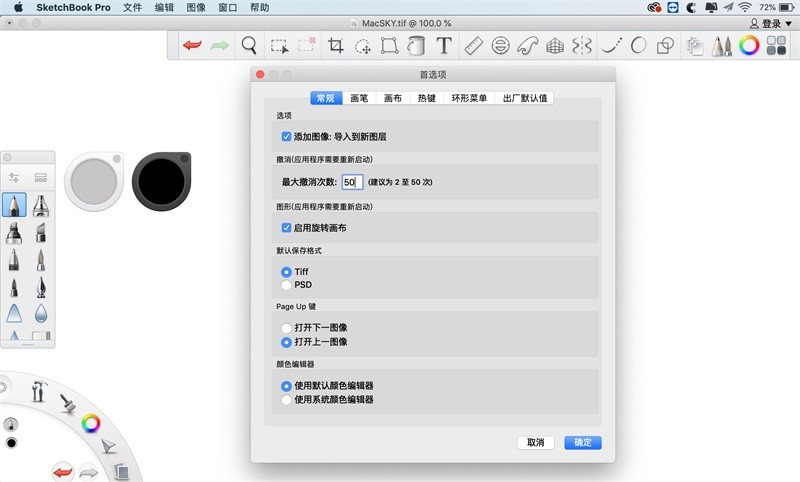The width and height of the screenshot is (800, 482).
Task: Click the 确定 button
Action: pyautogui.click(x=583, y=442)
